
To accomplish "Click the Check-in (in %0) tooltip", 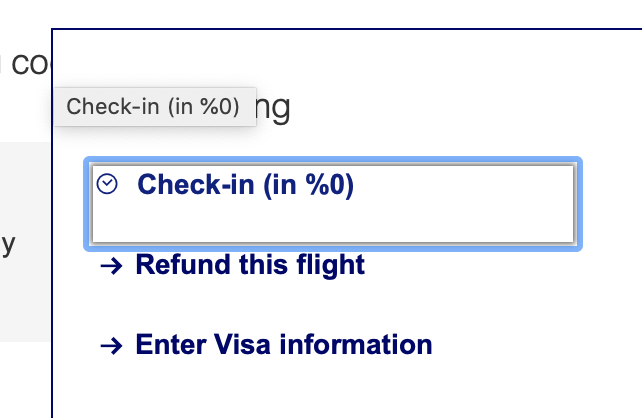I will coord(152,107).
